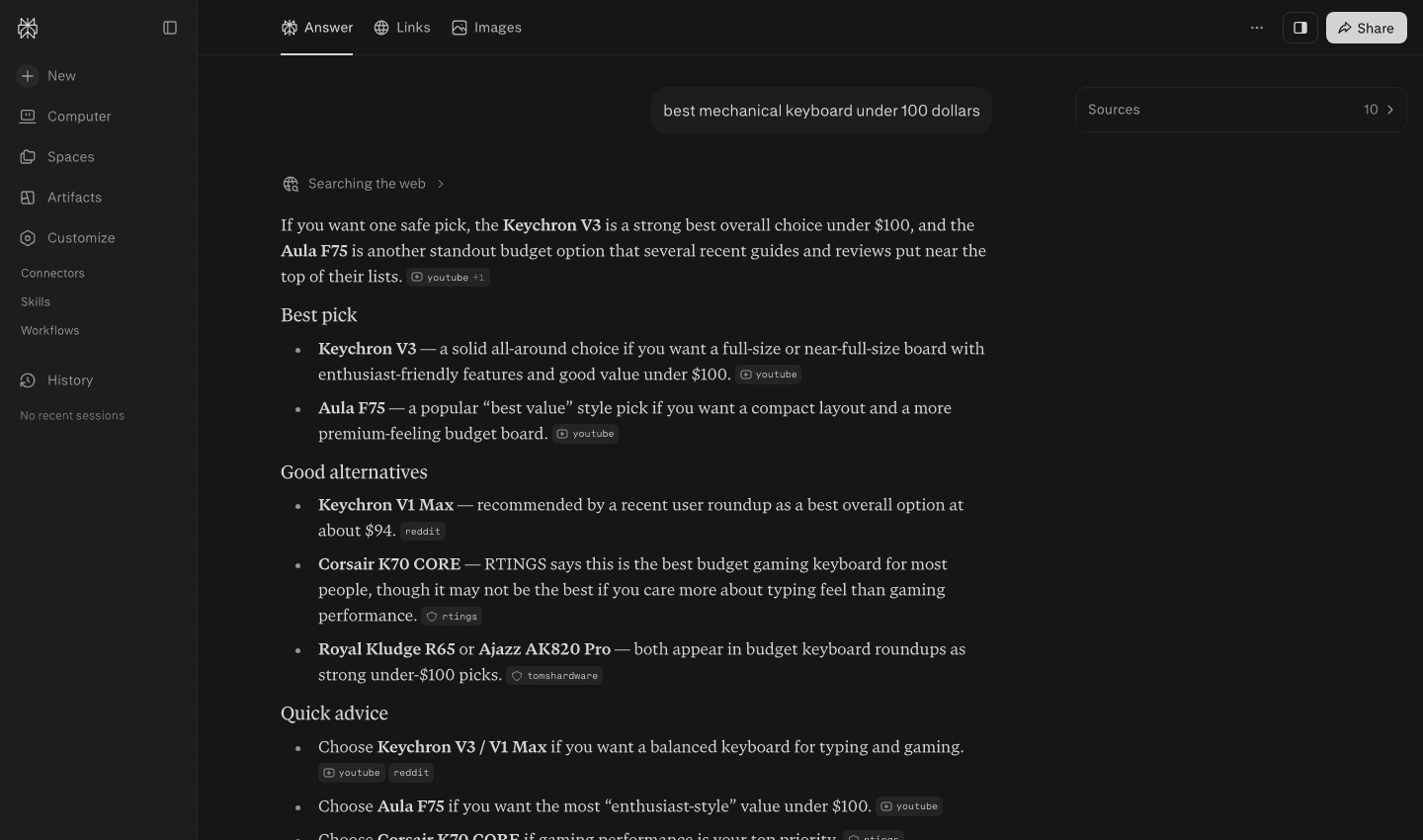Open reddit citation under typing and gaming advice
Screen dimensions: 1423x840
411,773
